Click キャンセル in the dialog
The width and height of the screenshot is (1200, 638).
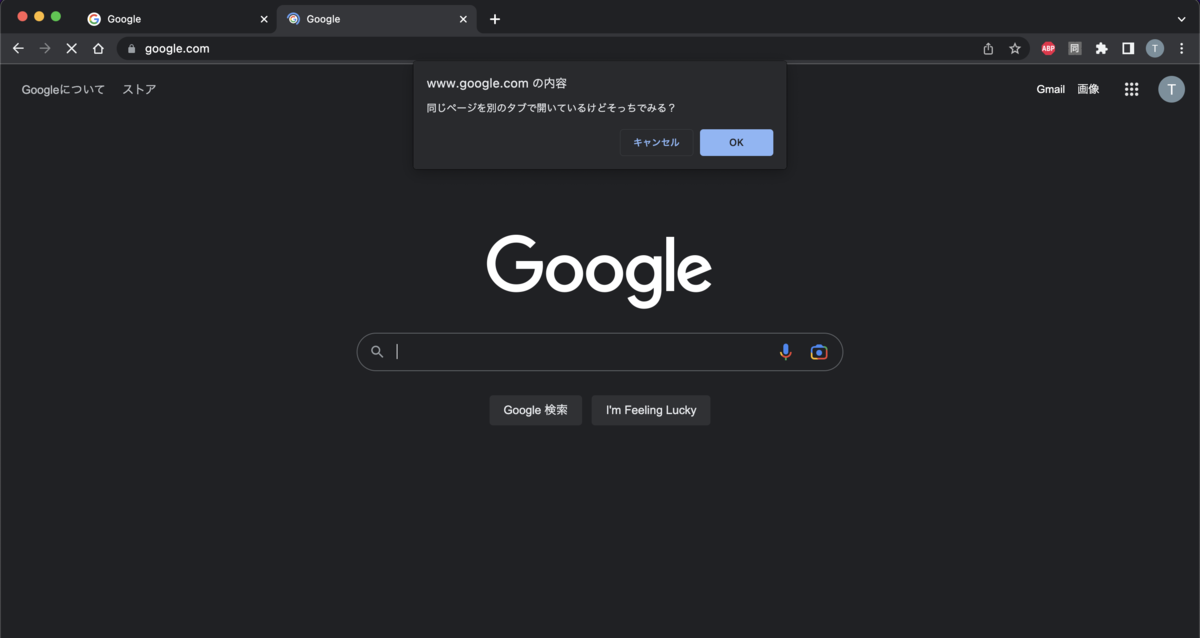(x=656, y=142)
